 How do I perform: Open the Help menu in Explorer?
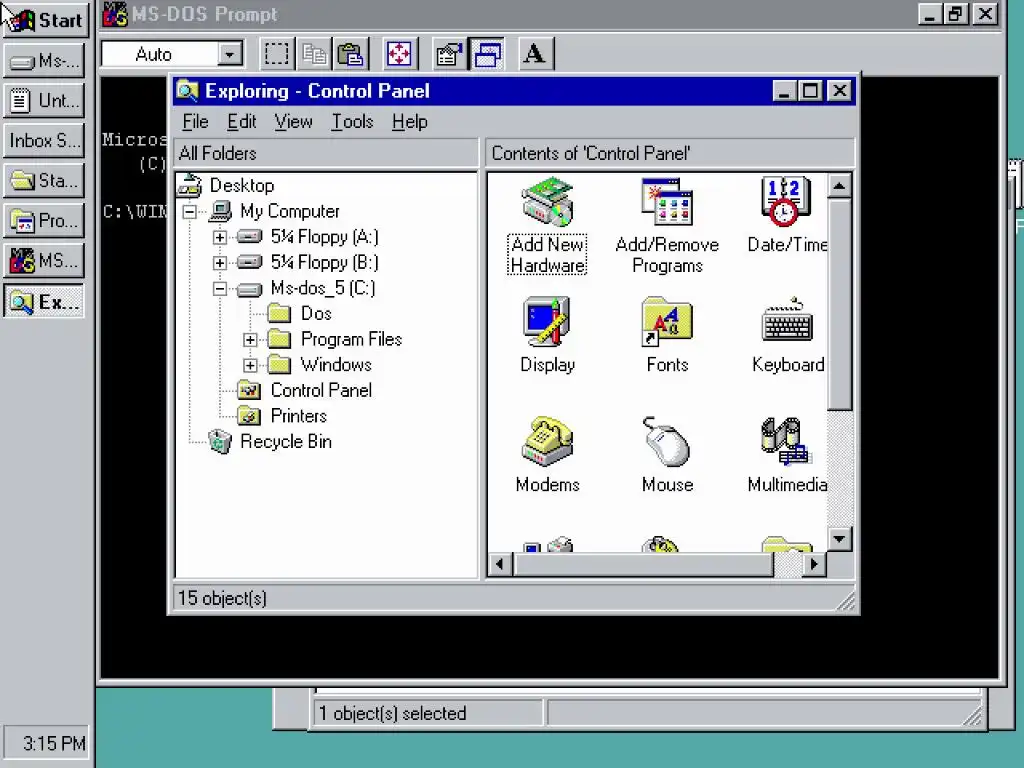pos(409,121)
